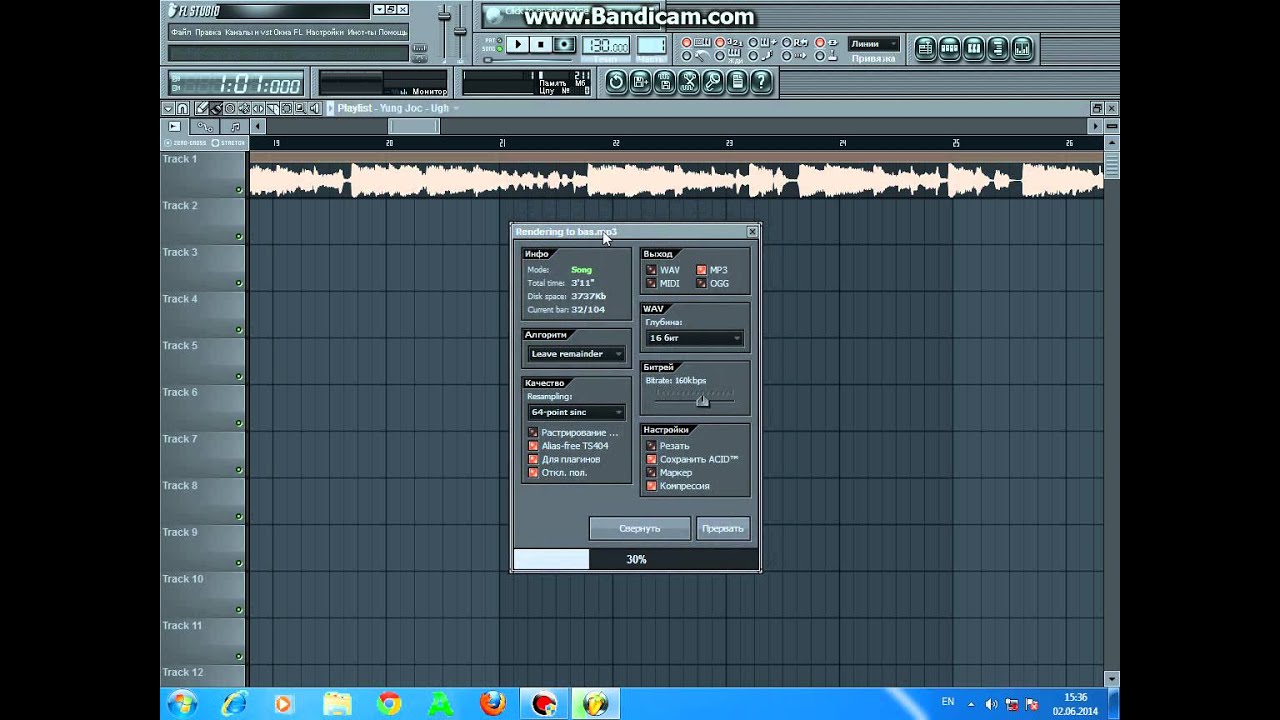Open the Piano Roll shortcut icon
The image size is (1280, 720).
[x=973, y=48]
